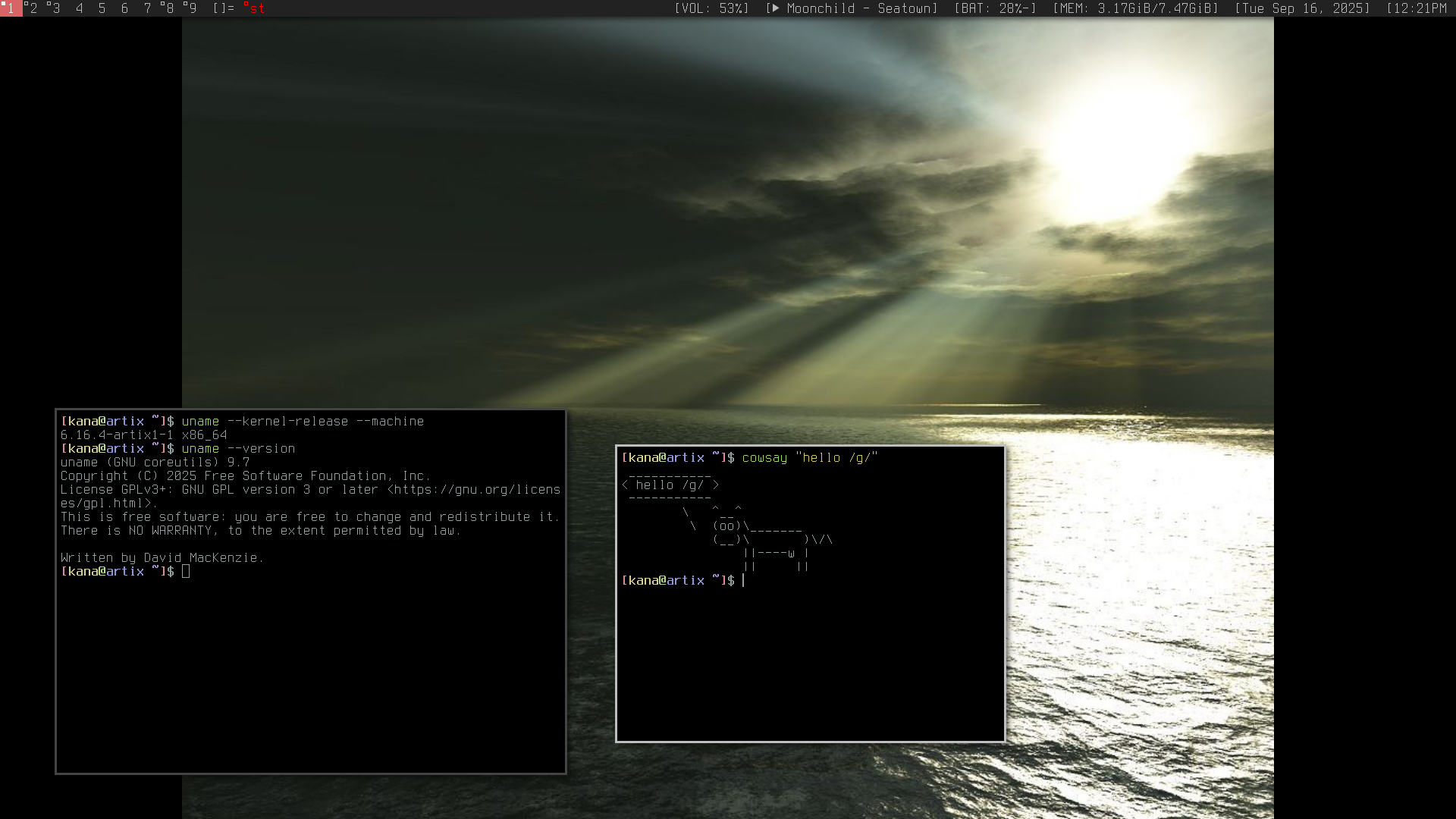Switch to workspace tag 4
This screenshot has height=819, width=1456.
pos(79,8)
